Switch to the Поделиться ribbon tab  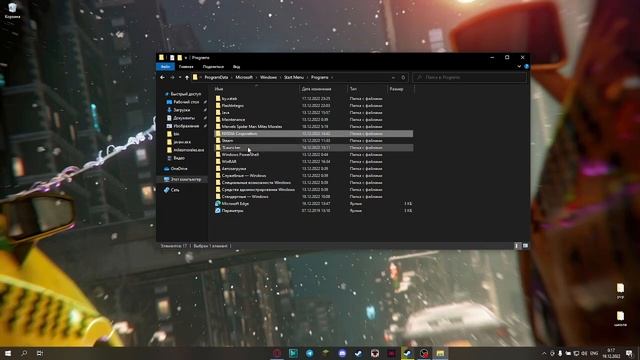[213, 67]
